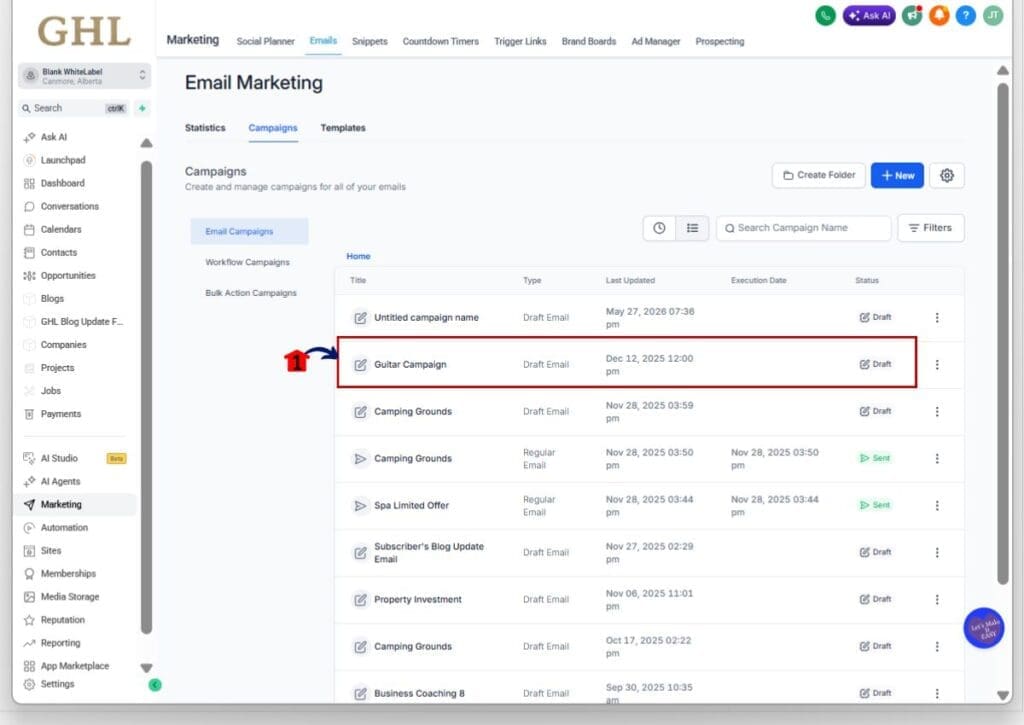The width and height of the screenshot is (1024, 725).
Task: Open Memberships in the sidebar
Action: (68, 573)
